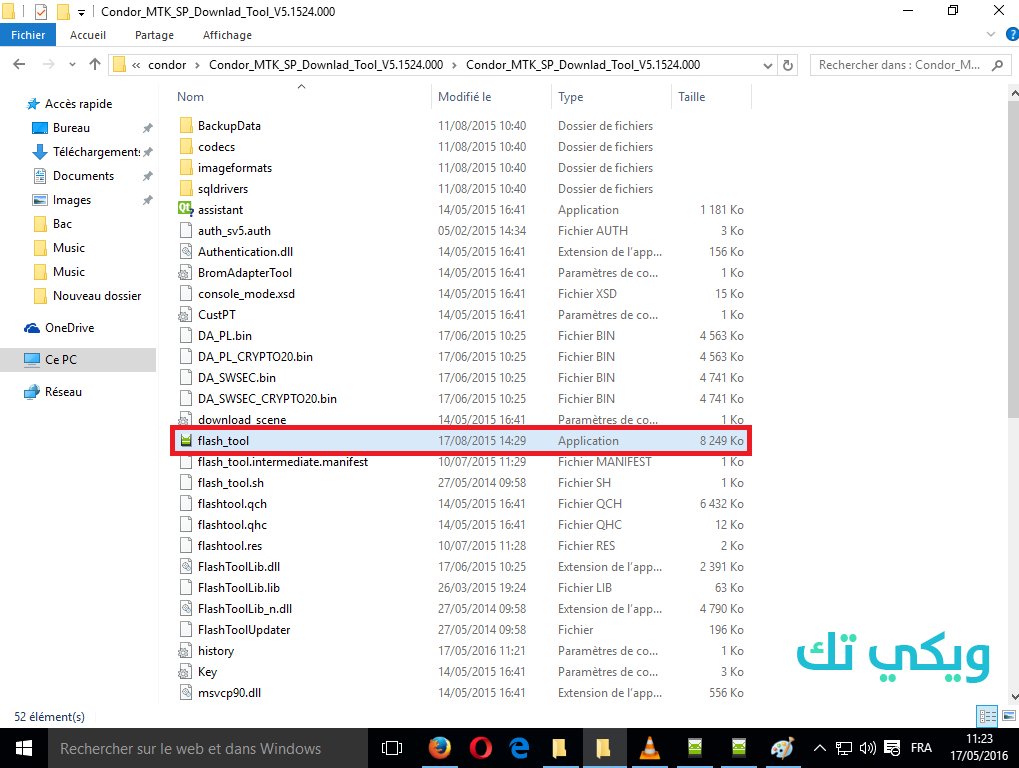The height and width of the screenshot is (768, 1019).
Task: Open recent locations dropdown arrow
Action: (72, 64)
